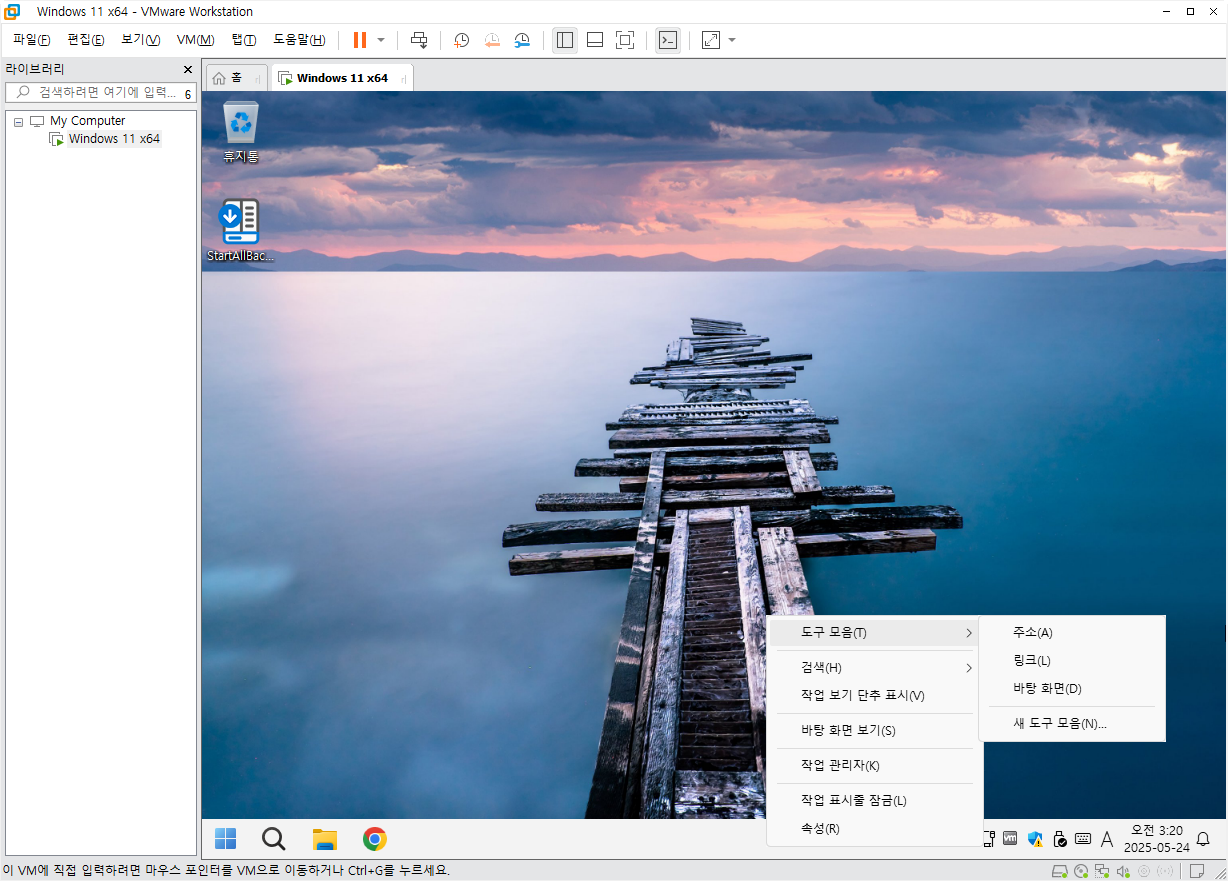Switch to the 홈 tab
Image resolution: width=1228 pixels, height=881 pixels.
[x=236, y=78]
